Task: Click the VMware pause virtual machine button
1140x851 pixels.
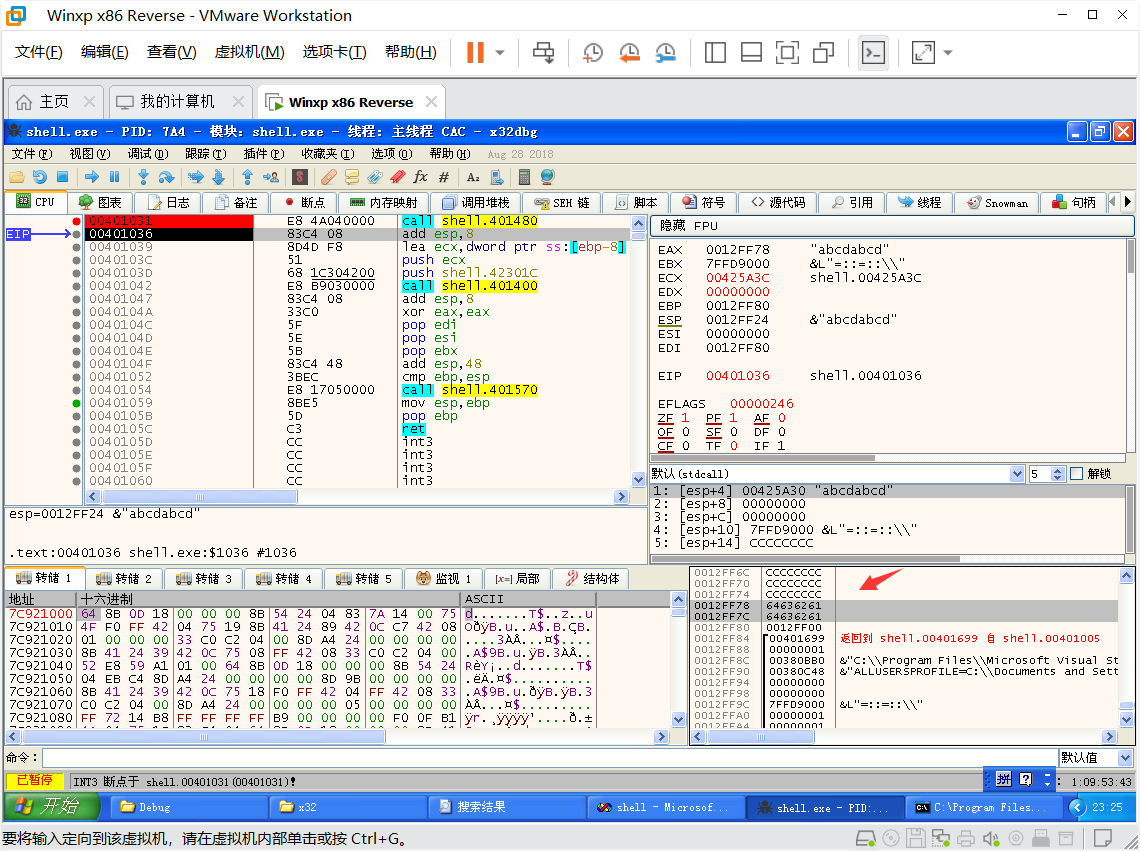Action: click(x=475, y=52)
